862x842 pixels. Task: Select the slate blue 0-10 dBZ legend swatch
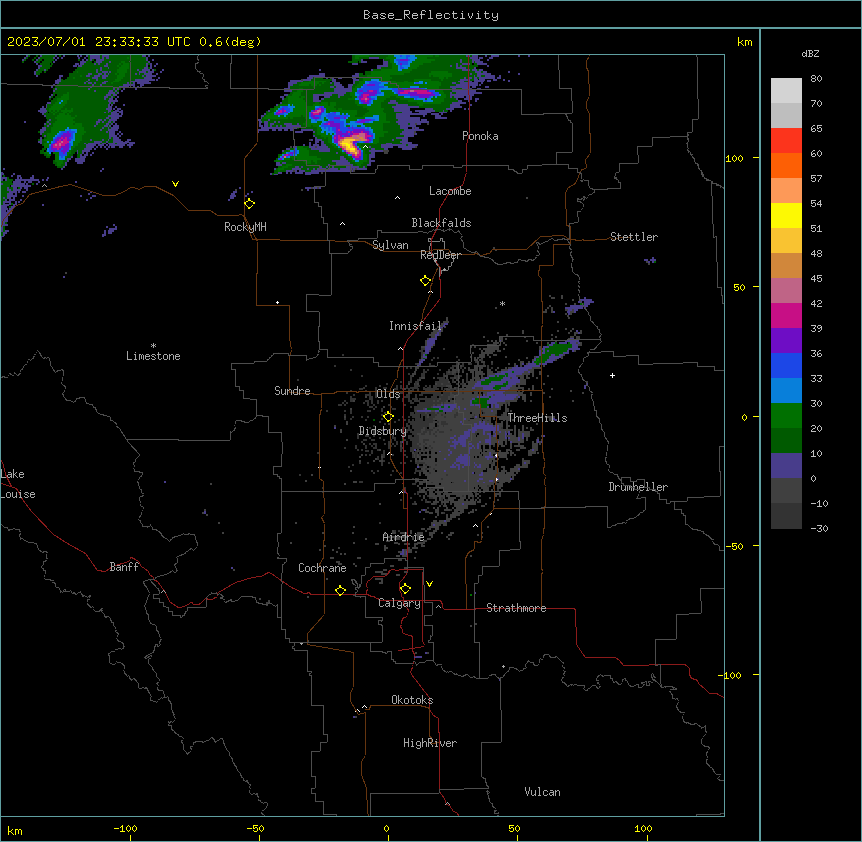[786, 466]
